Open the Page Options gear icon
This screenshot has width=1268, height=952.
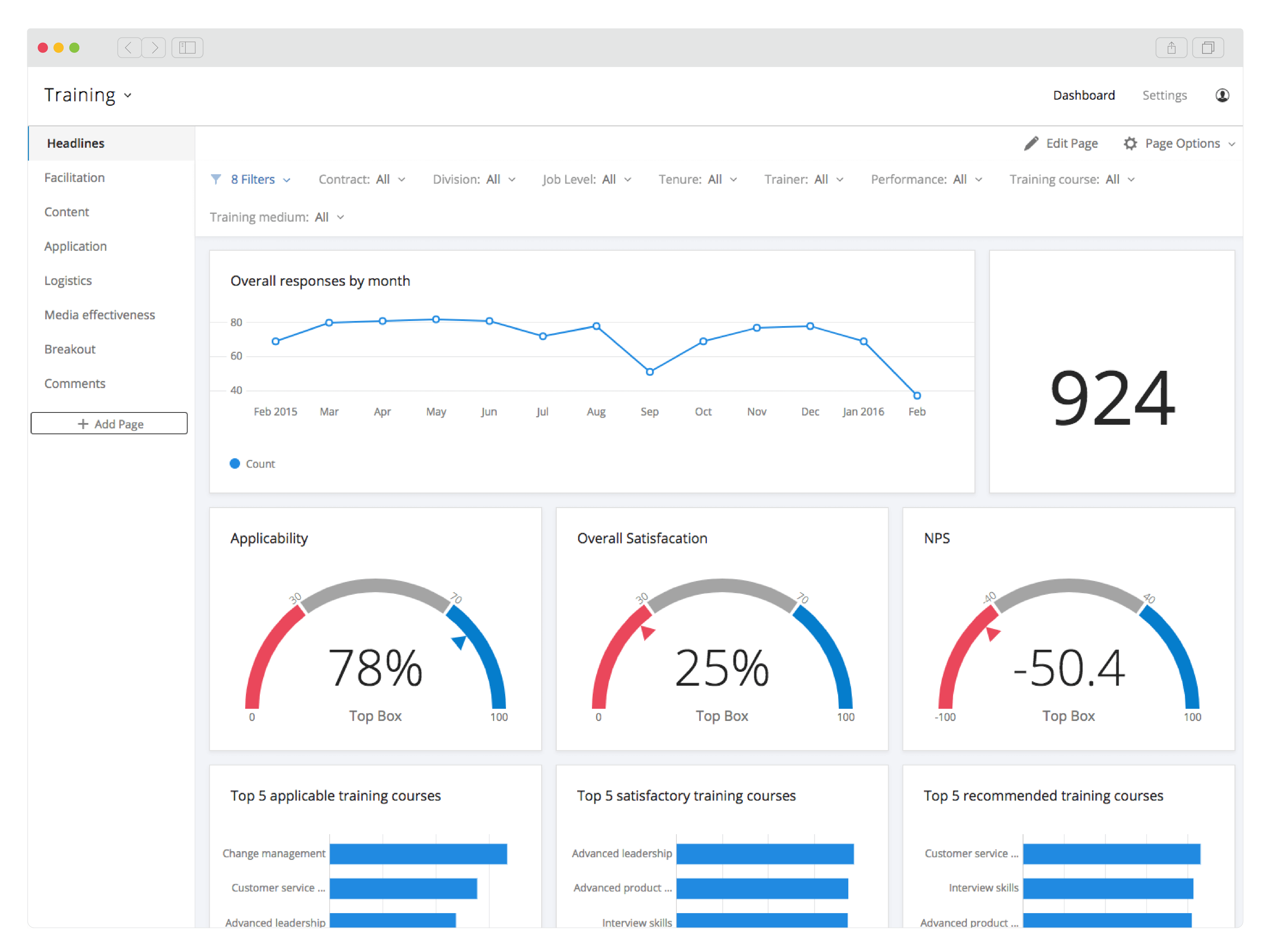point(1130,143)
